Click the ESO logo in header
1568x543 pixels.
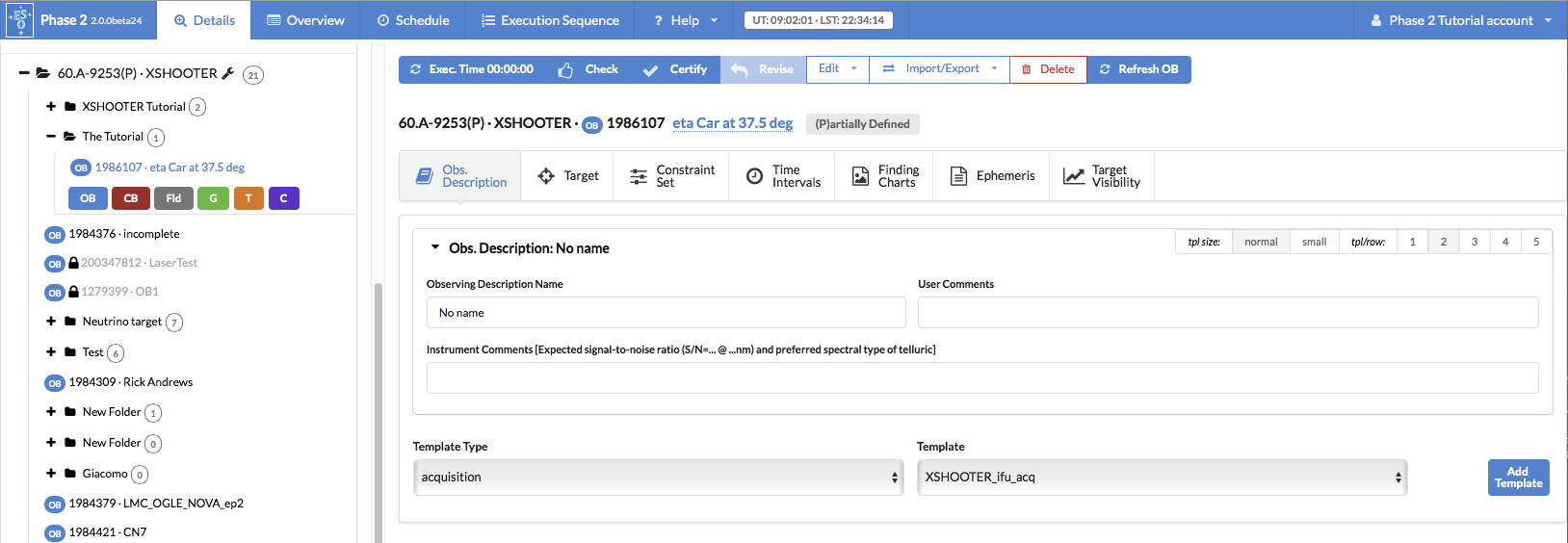pyautogui.click(x=19, y=19)
